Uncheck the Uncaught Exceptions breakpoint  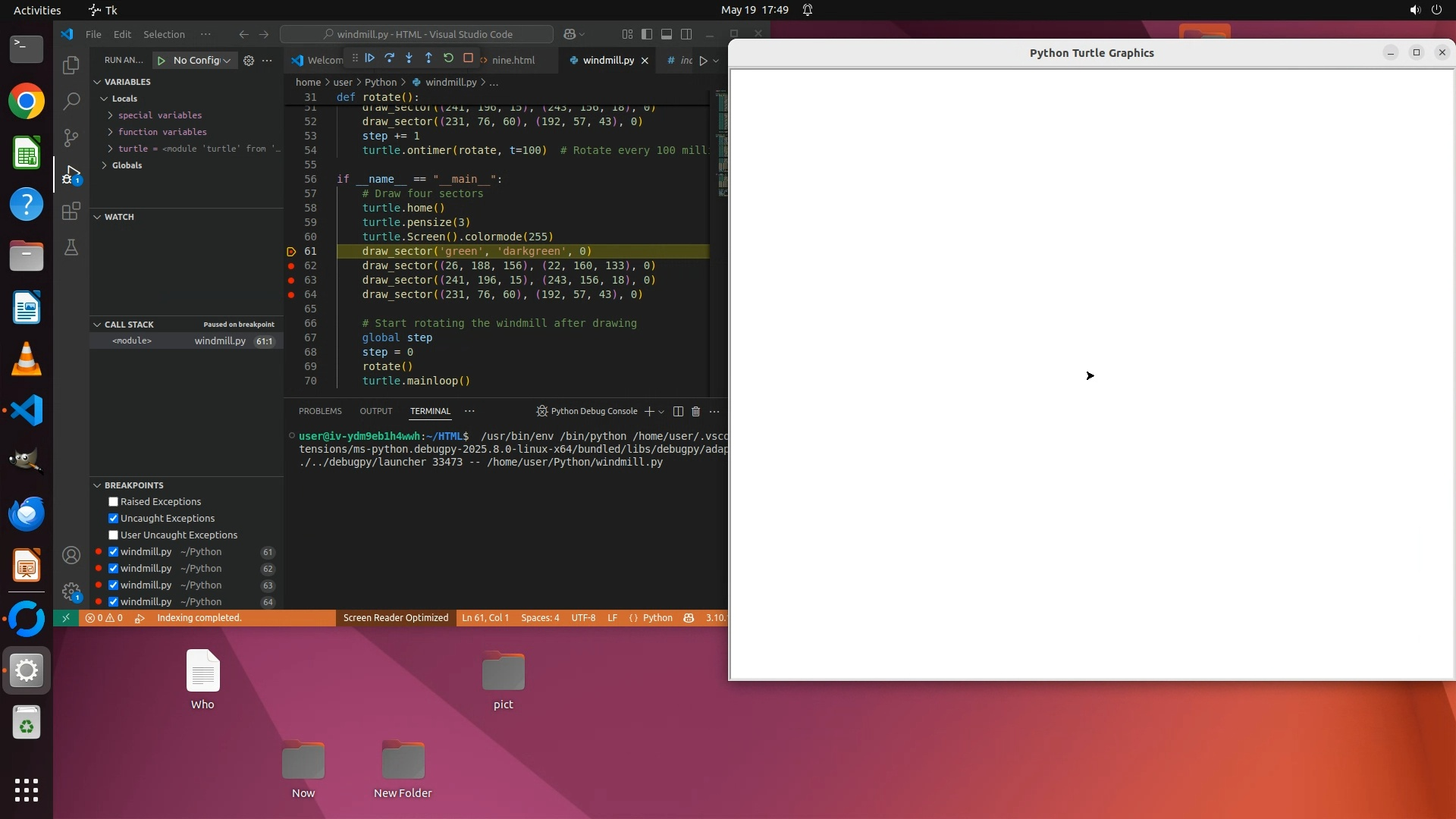pyautogui.click(x=113, y=519)
